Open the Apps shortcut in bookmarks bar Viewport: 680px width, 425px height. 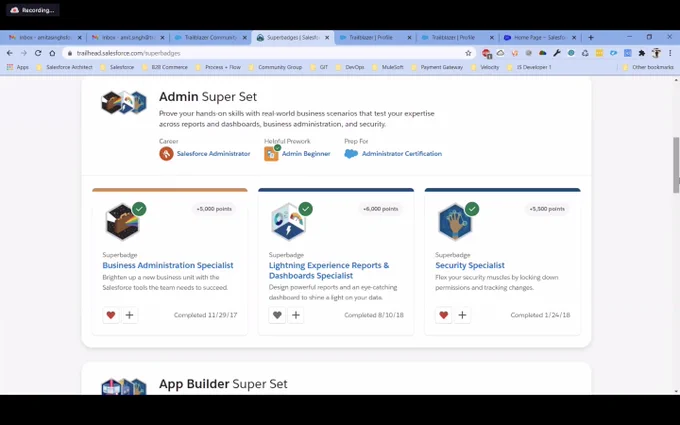point(18,67)
